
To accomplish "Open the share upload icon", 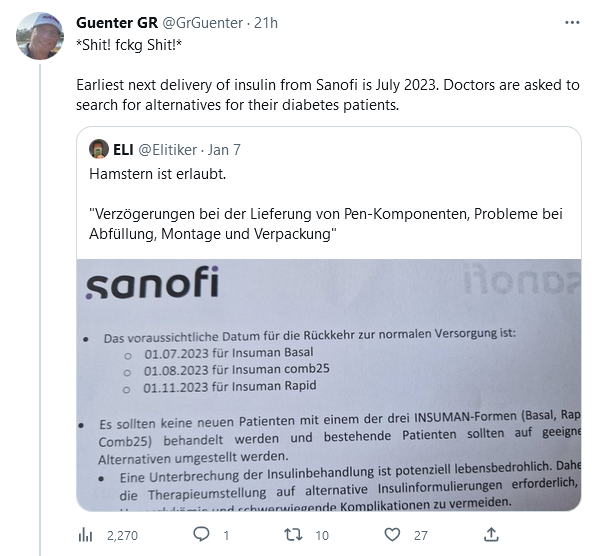I will click(491, 535).
